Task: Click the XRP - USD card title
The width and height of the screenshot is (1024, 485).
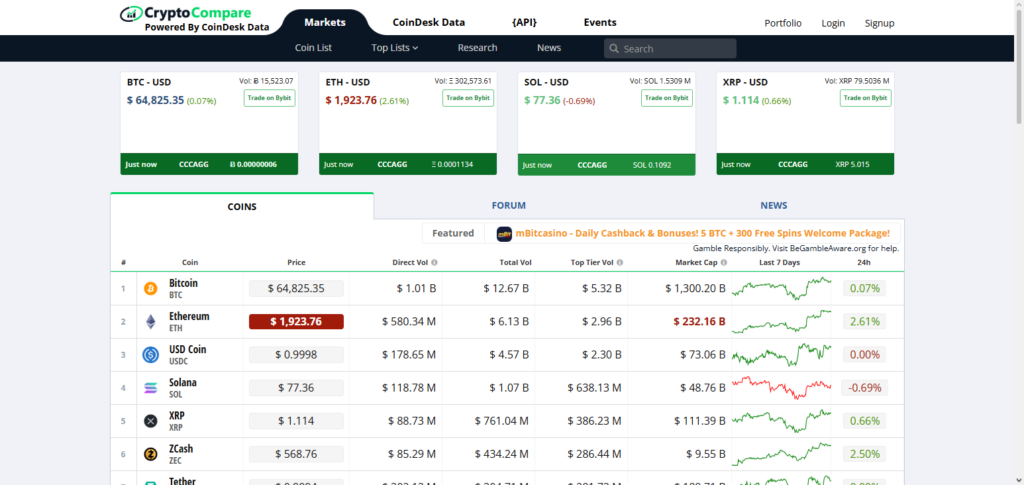Action: 745,82
